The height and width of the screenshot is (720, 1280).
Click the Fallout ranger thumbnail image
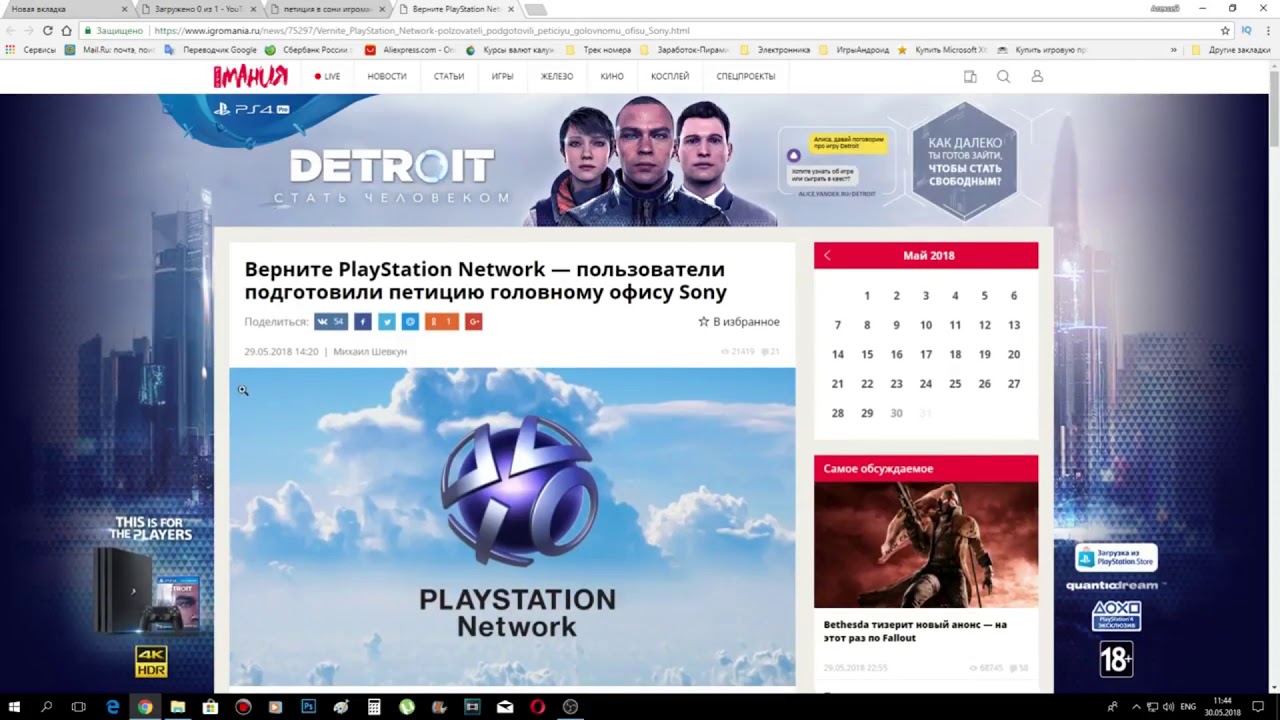926,545
